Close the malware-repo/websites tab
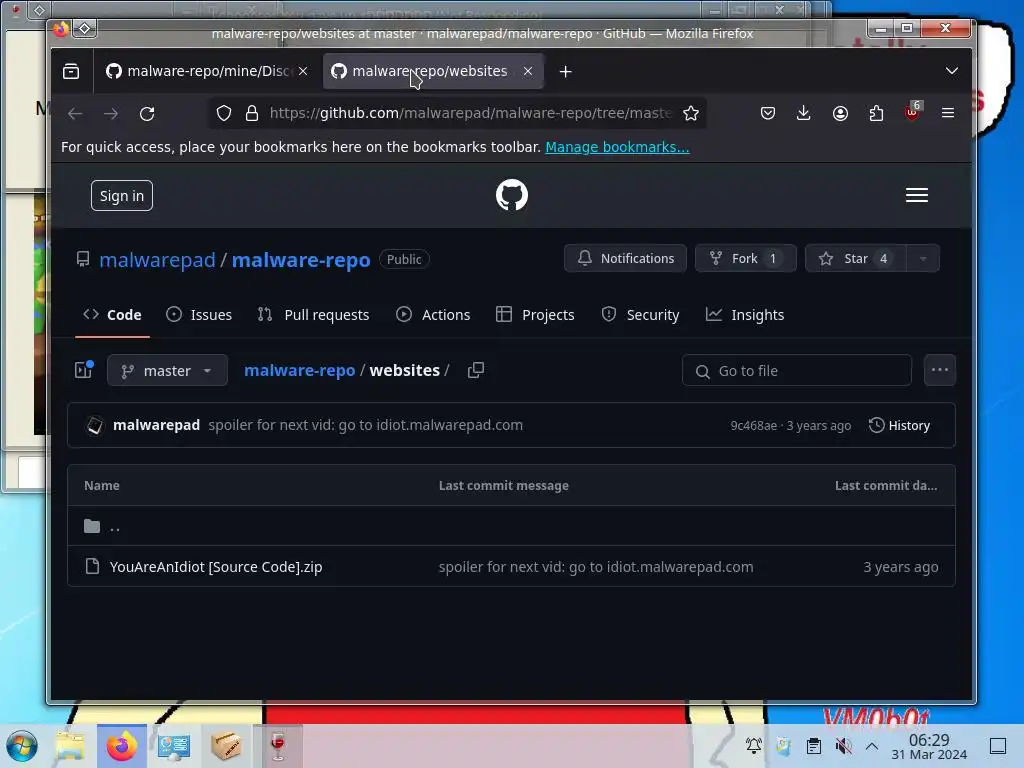 pos(528,71)
